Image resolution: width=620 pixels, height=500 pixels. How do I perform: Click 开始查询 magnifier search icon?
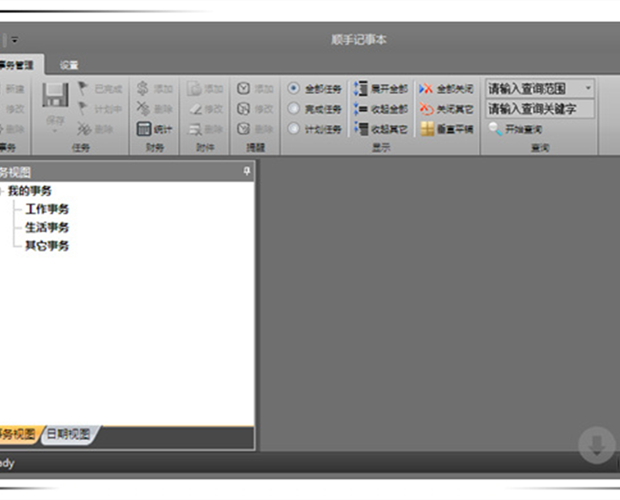click(495, 129)
